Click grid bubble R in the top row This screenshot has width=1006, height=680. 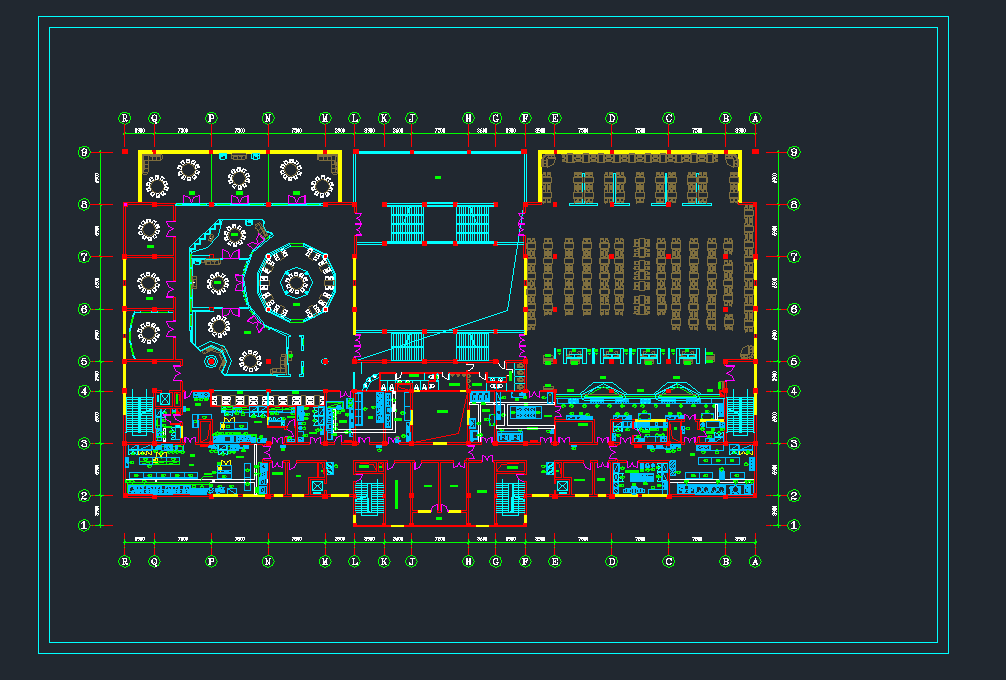click(125, 118)
